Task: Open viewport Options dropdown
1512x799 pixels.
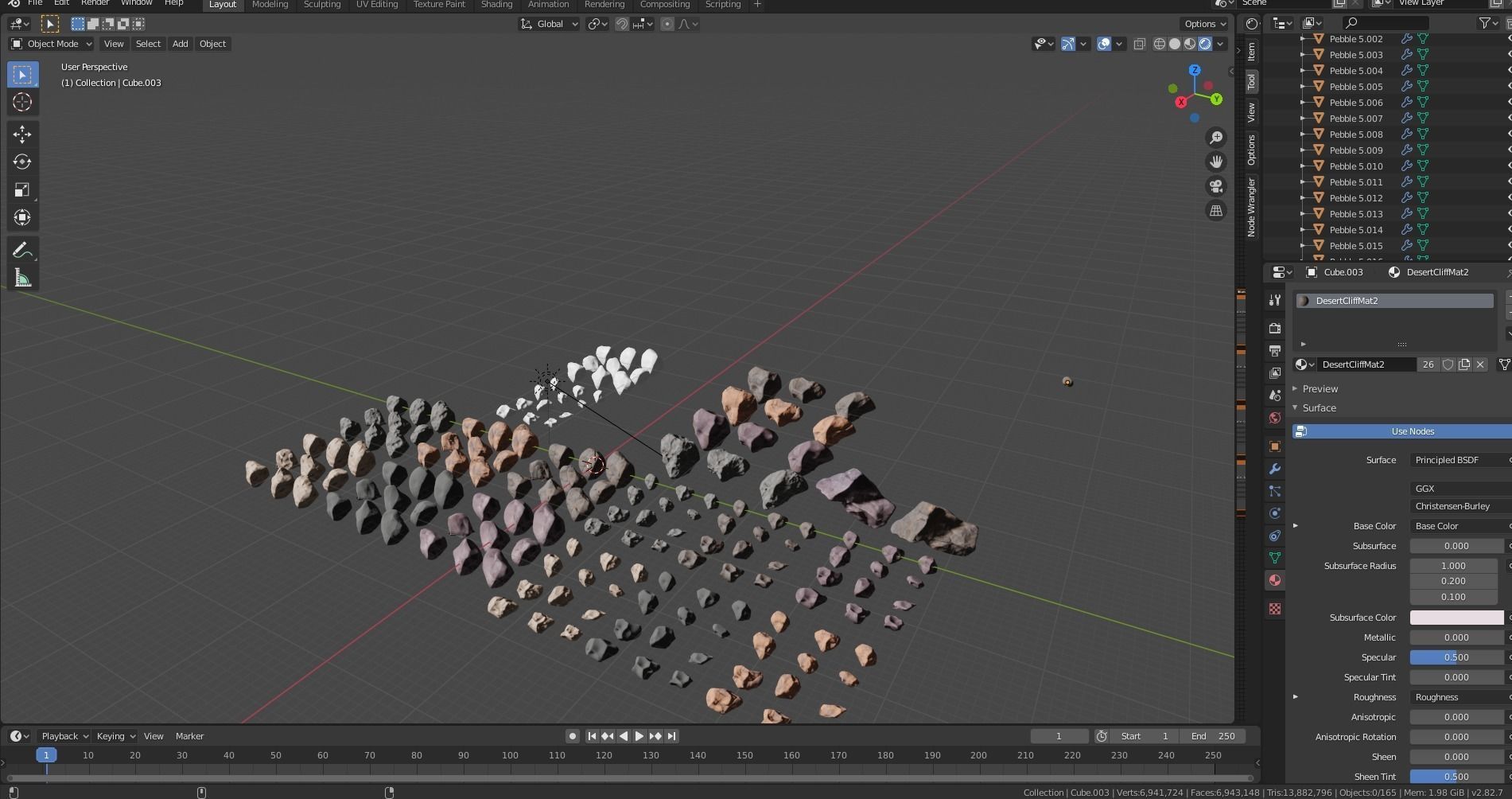Action: coord(1204,24)
